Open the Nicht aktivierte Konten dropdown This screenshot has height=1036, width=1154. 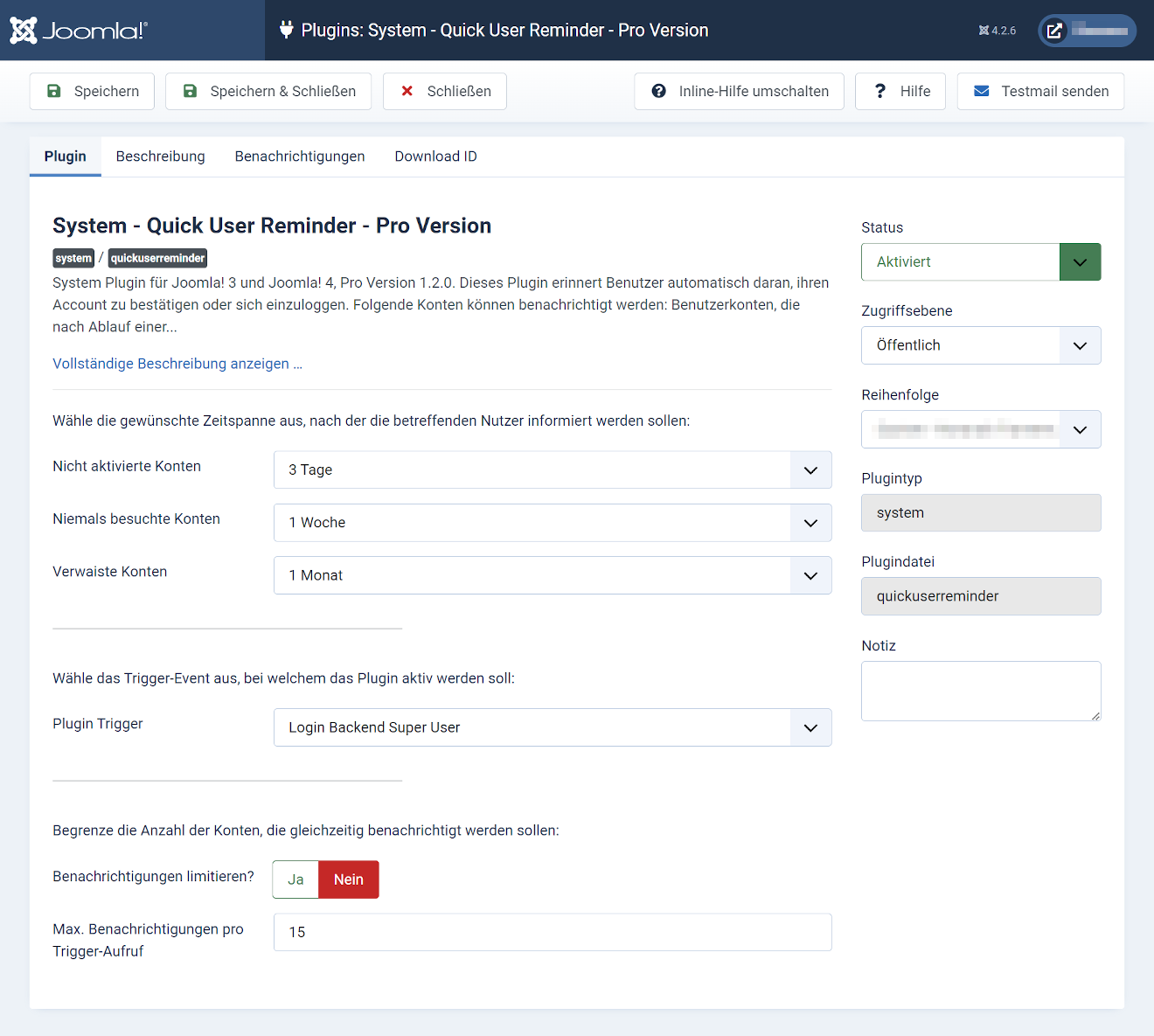pyautogui.click(x=553, y=469)
